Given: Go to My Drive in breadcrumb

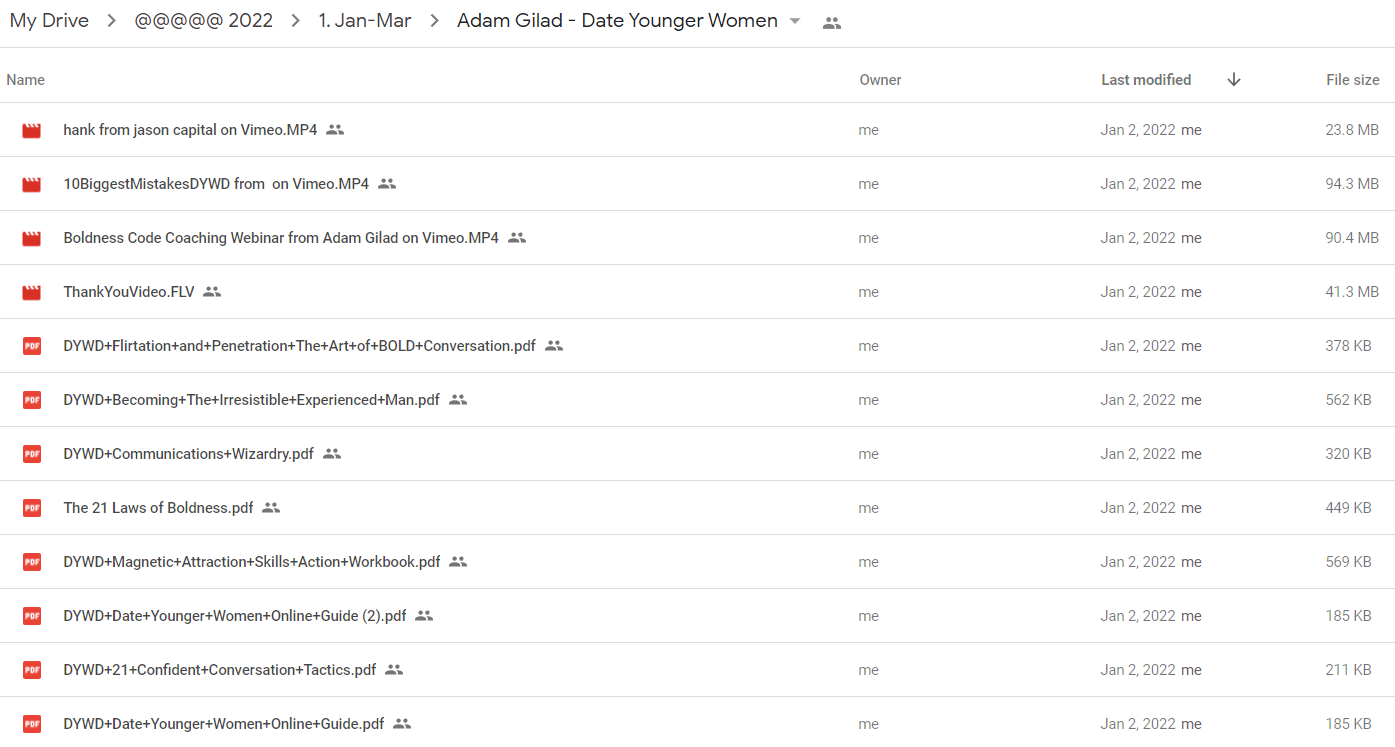Looking at the screenshot, I should pyautogui.click(x=49, y=21).
